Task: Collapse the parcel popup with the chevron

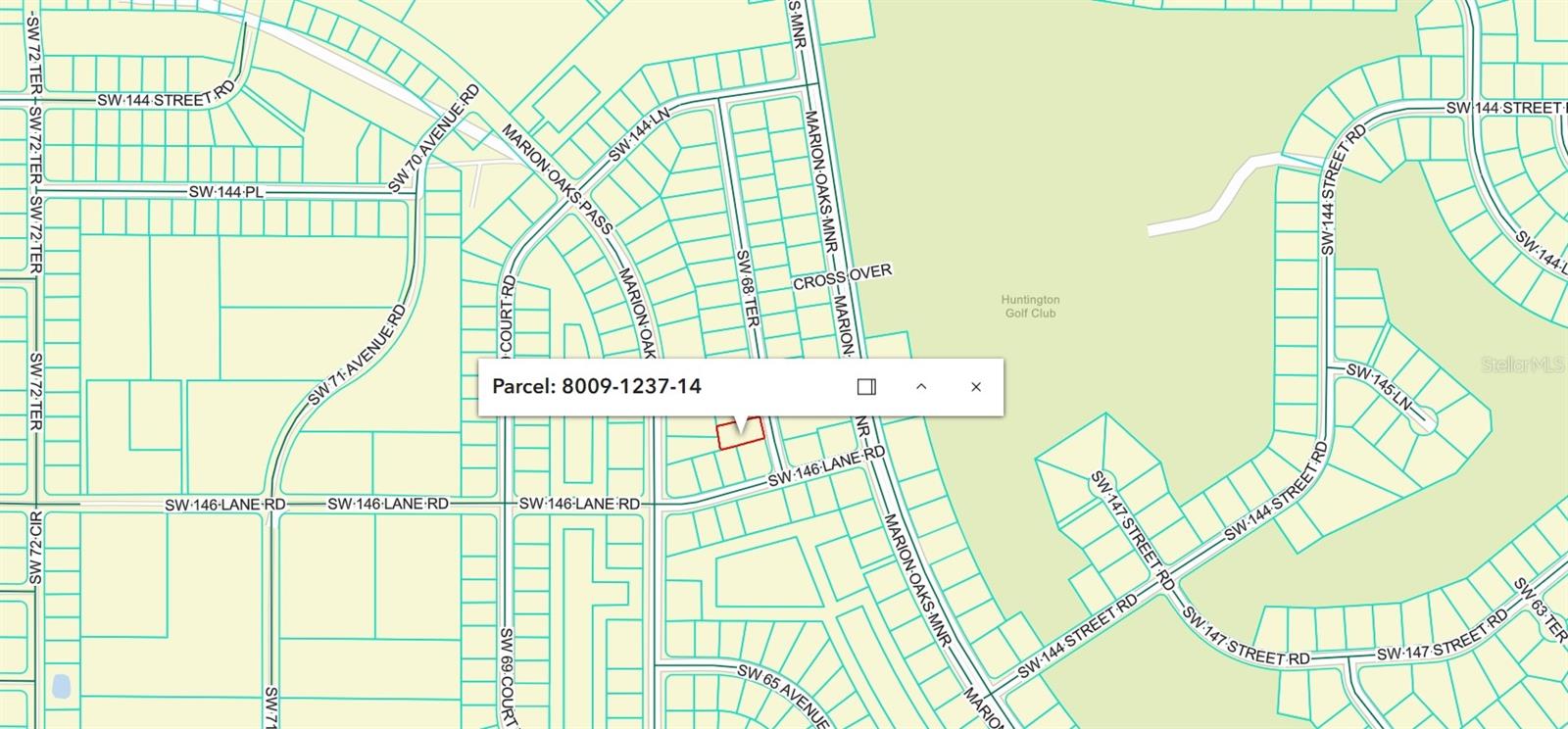Action: click(921, 387)
